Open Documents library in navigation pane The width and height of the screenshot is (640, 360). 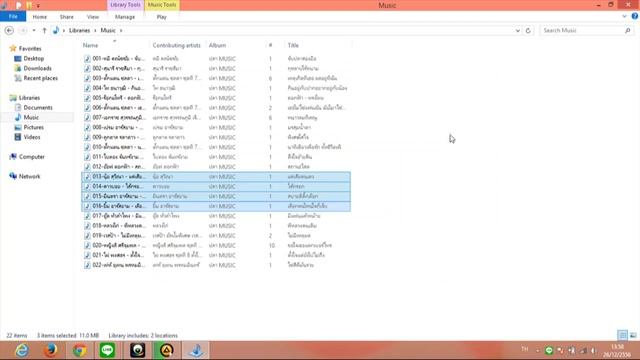coord(38,107)
